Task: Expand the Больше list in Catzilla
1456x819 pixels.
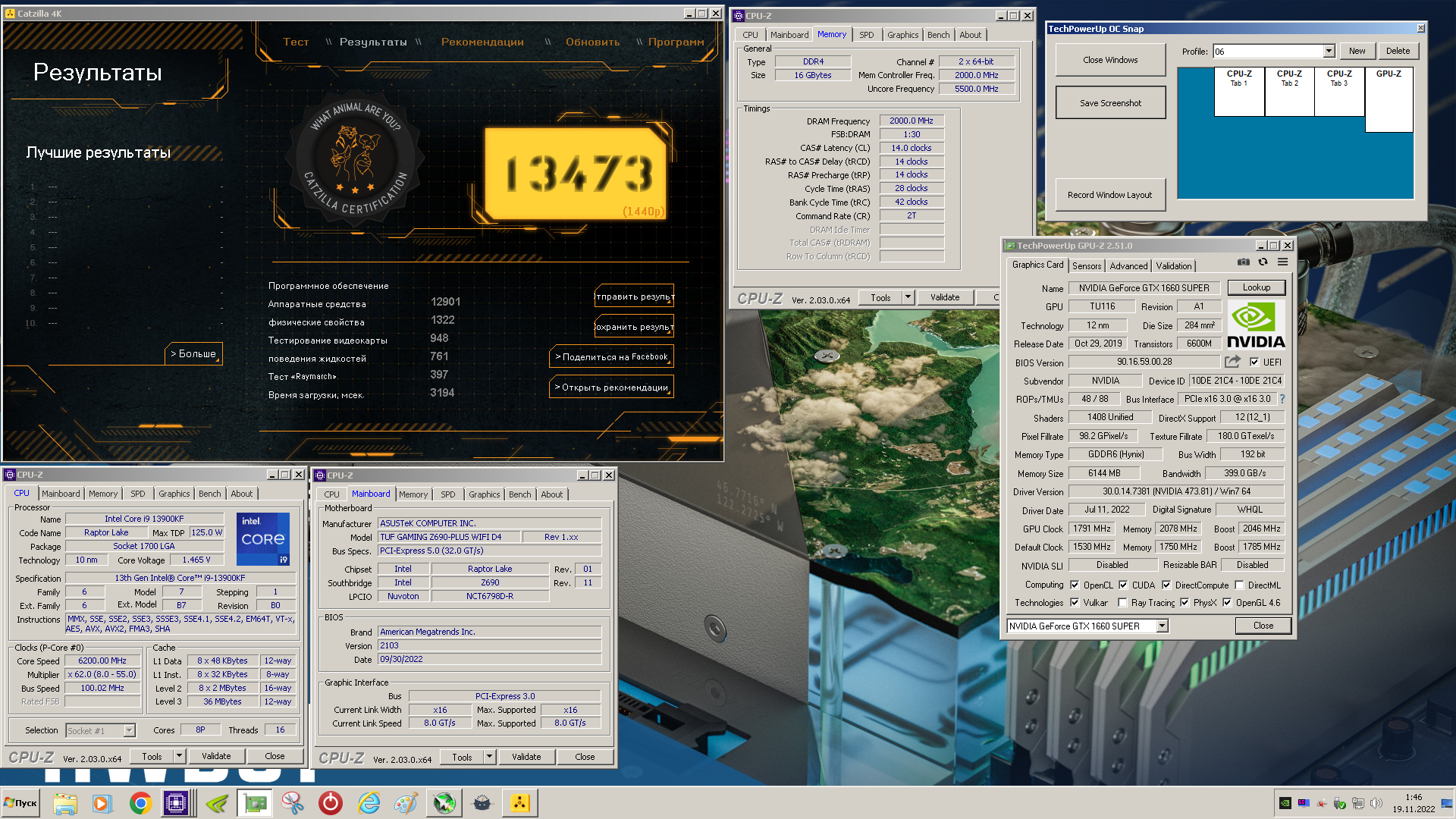Action: tap(193, 353)
